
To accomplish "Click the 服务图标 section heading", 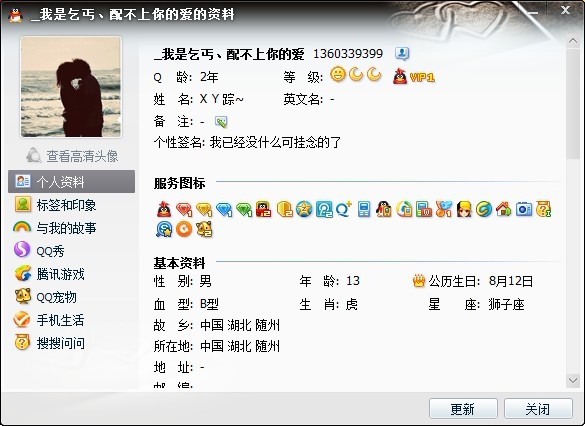I will pos(179,183).
